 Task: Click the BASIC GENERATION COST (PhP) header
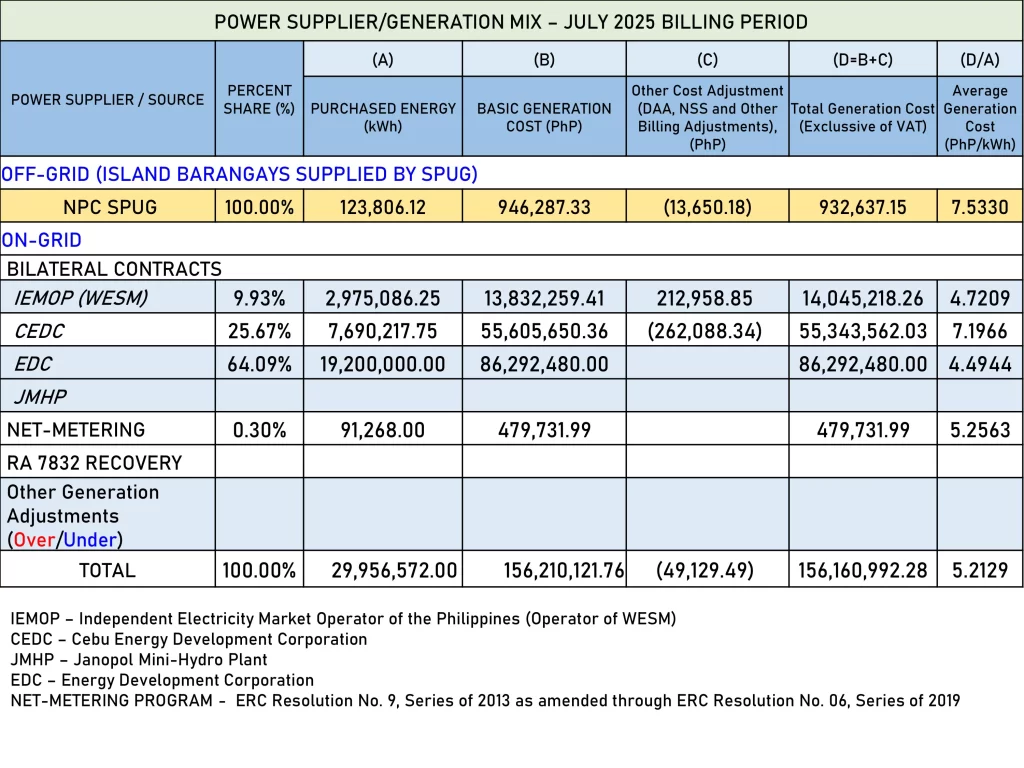click(544, 117)
